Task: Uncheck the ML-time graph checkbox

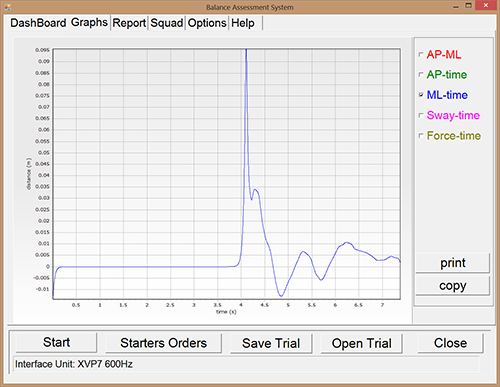Action: tap(421, 95)
